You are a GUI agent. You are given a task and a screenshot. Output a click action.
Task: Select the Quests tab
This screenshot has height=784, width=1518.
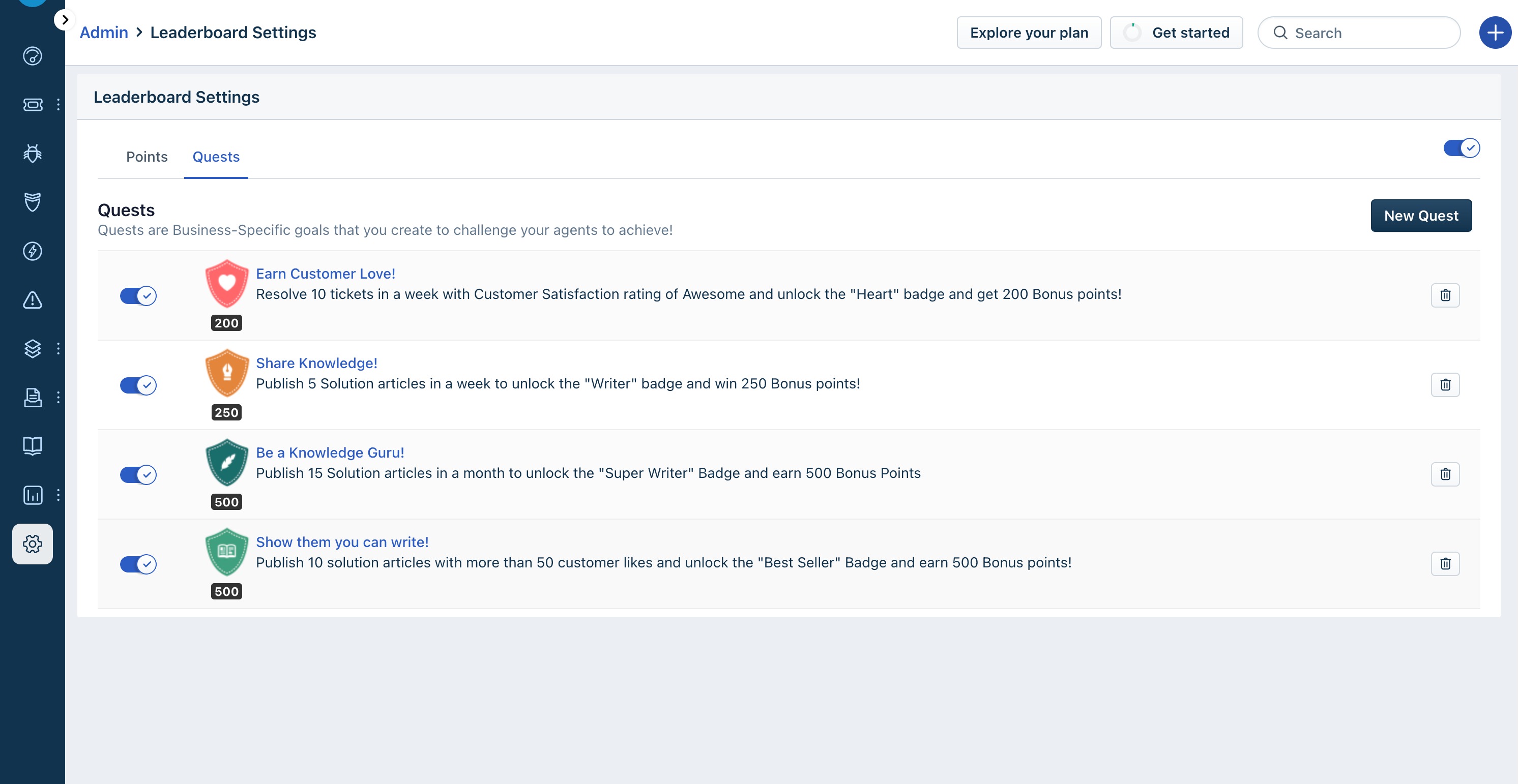click(216, 157)
